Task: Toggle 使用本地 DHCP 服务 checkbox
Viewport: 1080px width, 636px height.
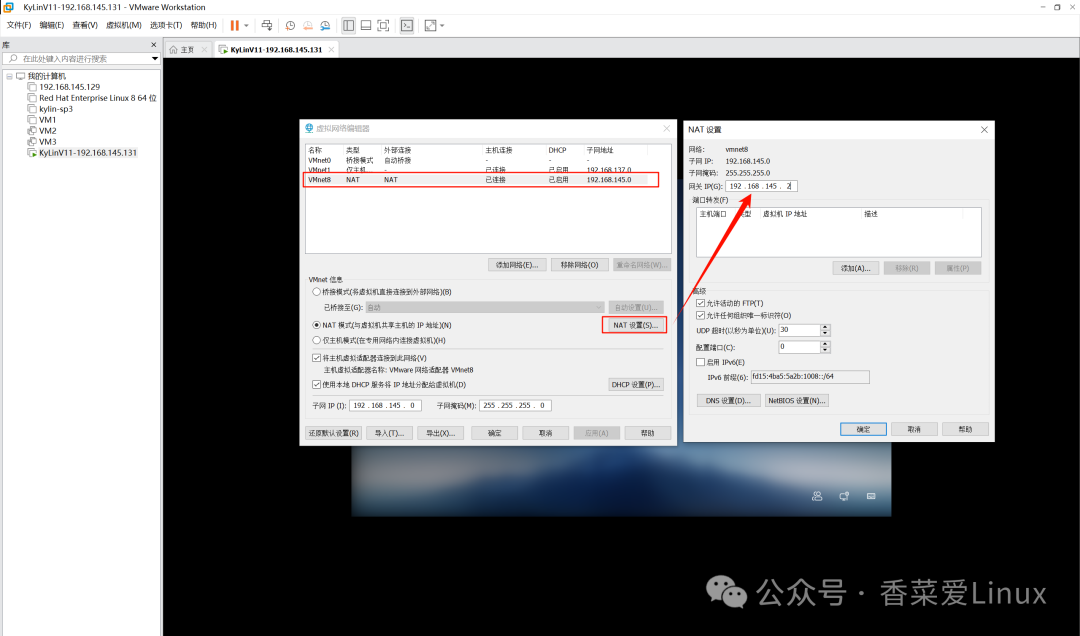Action: (317, 385)
